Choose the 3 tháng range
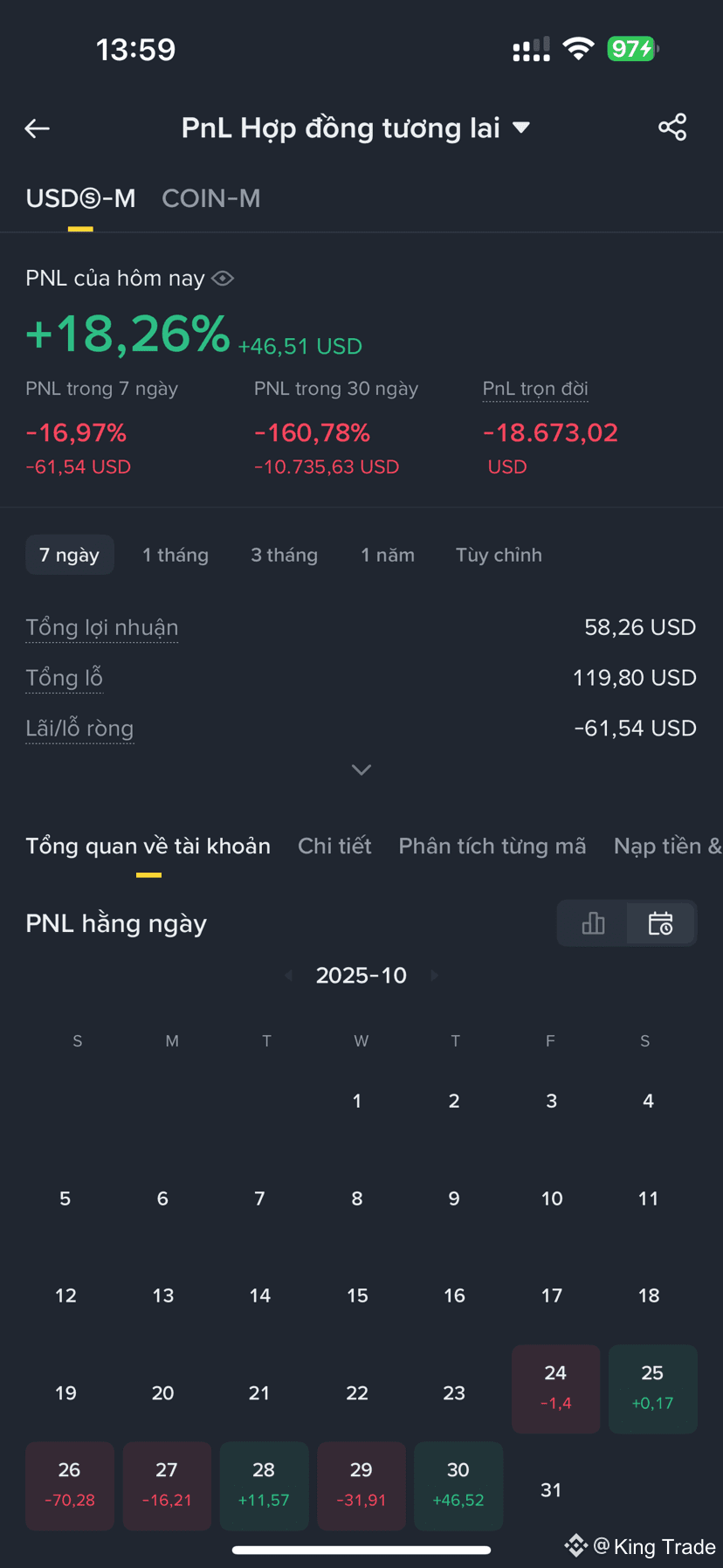This screenshot has width=723, height=1568. pyautogui.click(x=285, y=555)
